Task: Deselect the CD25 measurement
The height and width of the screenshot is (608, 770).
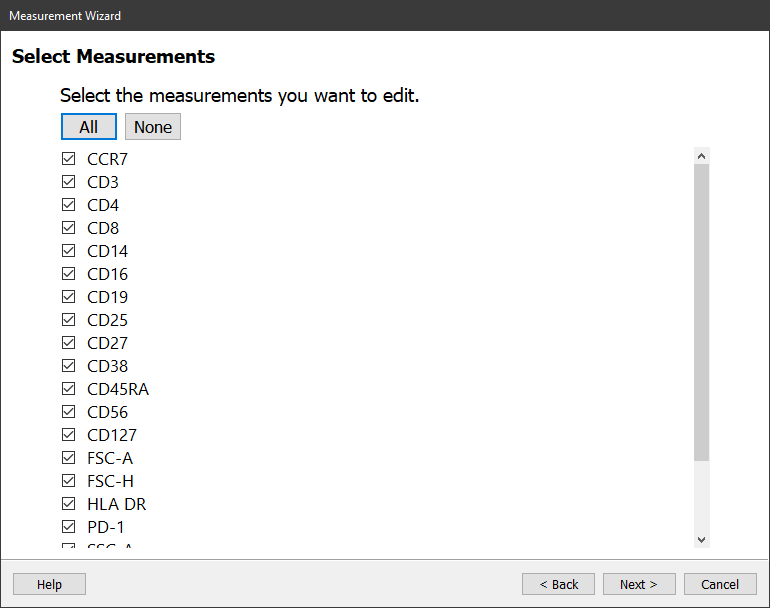Action: 69,320
